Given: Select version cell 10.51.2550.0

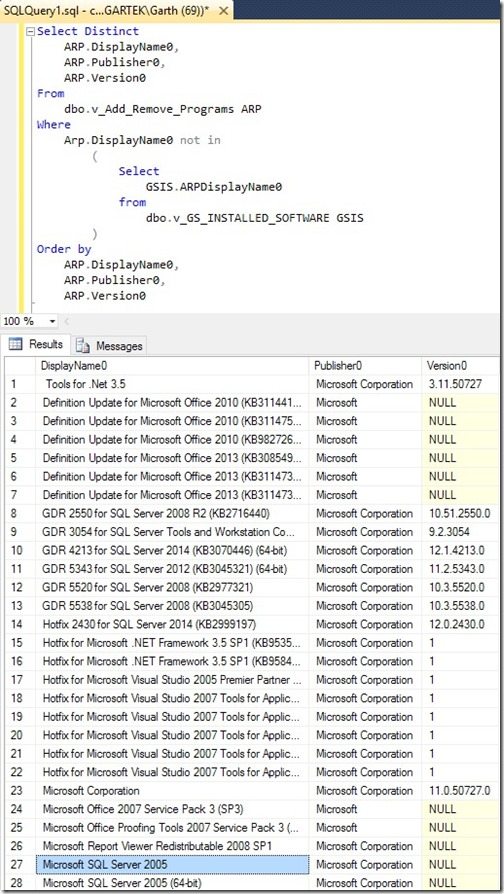Looking at the screenshot, I should click(x=461, y=514).
